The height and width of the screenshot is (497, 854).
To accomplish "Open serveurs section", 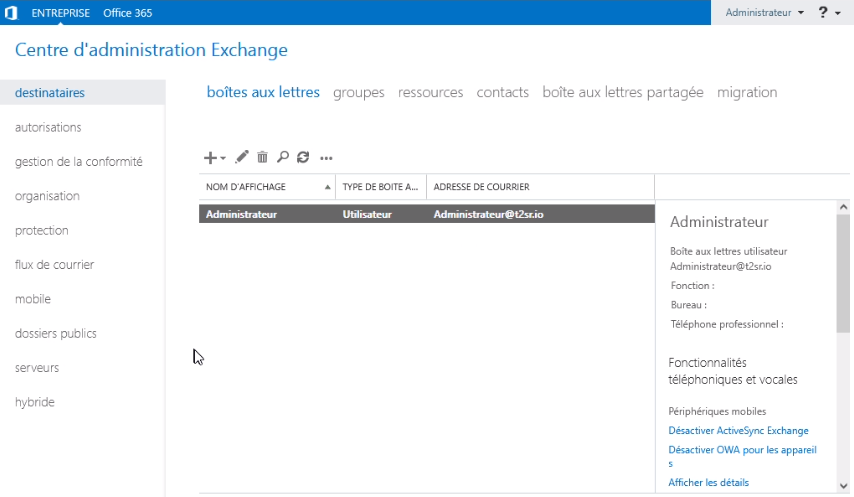I will click(x=36, y=367).
